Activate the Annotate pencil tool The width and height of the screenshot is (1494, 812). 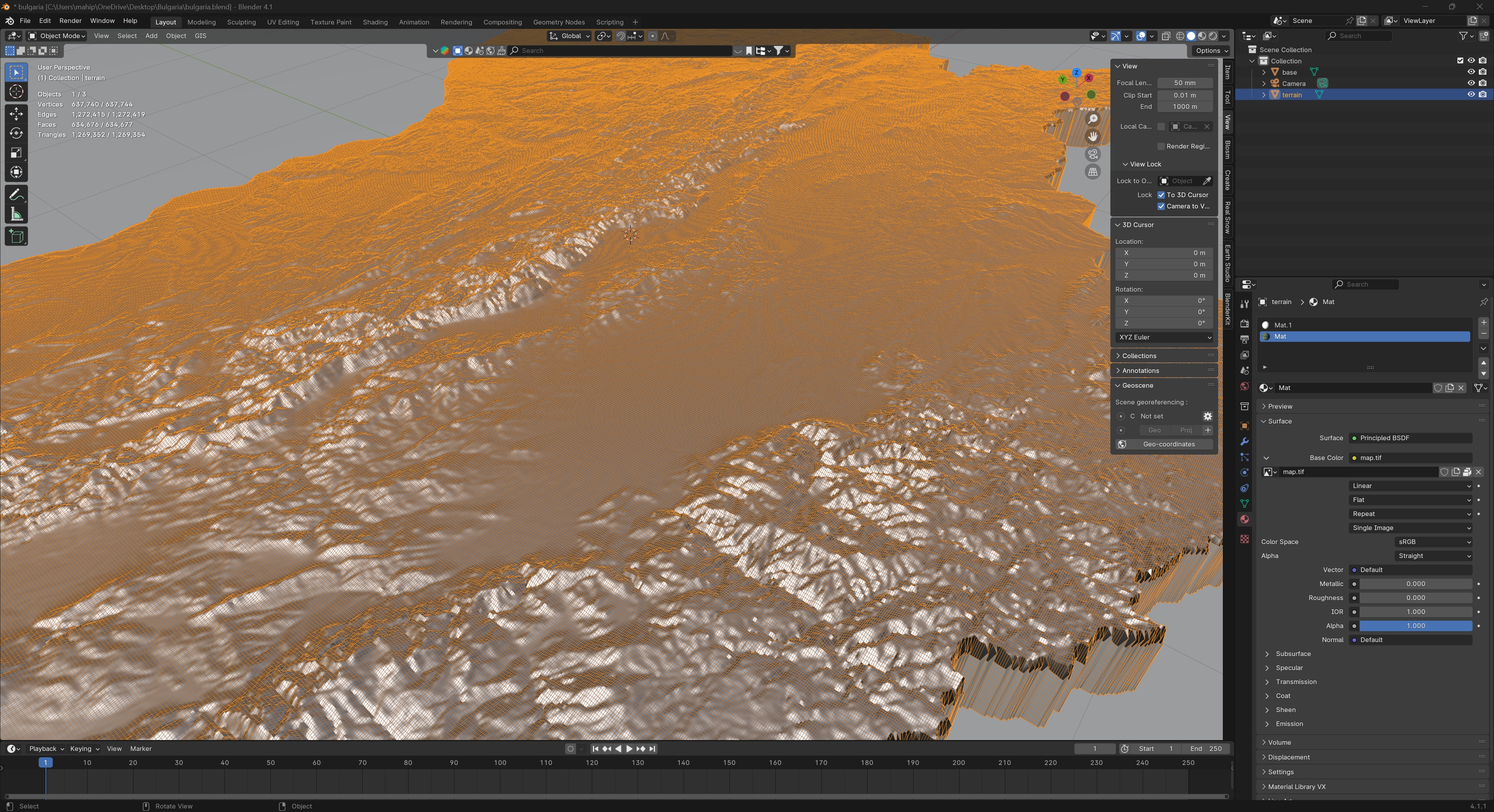[x=16, y=195]
